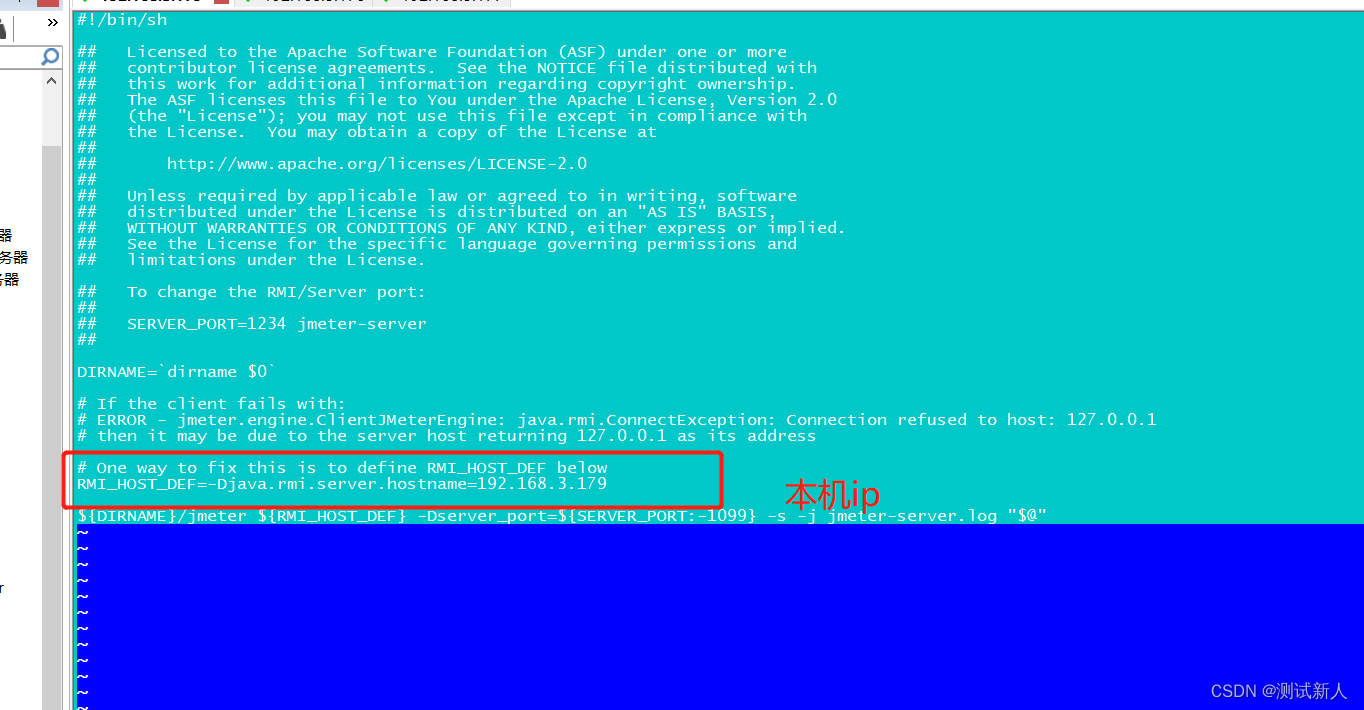Close the first session tab via red square
Screen dimensions: 1364x710
221,2
